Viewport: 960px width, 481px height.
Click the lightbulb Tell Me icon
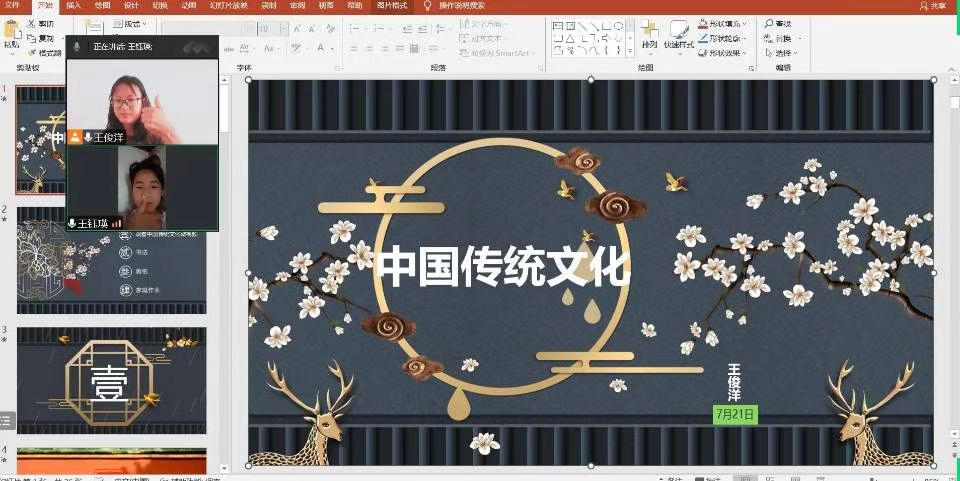[x=427, y=6]
